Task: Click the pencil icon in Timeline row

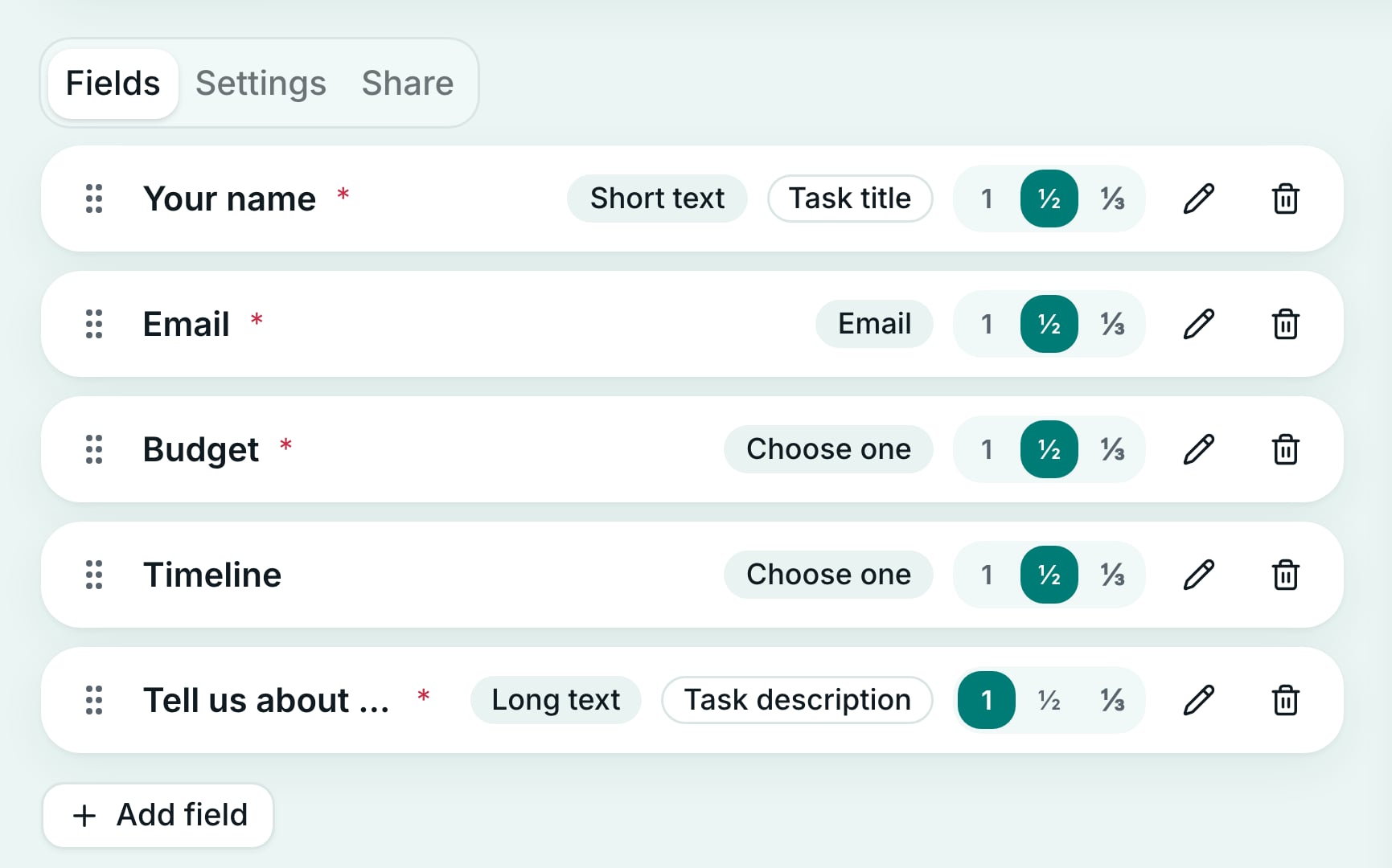Action: point(1198,575)
